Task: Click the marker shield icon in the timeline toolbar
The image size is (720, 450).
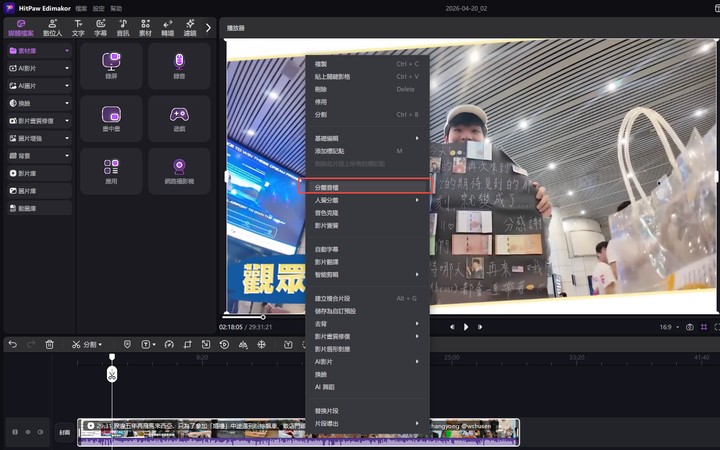Action: (127, 344)
